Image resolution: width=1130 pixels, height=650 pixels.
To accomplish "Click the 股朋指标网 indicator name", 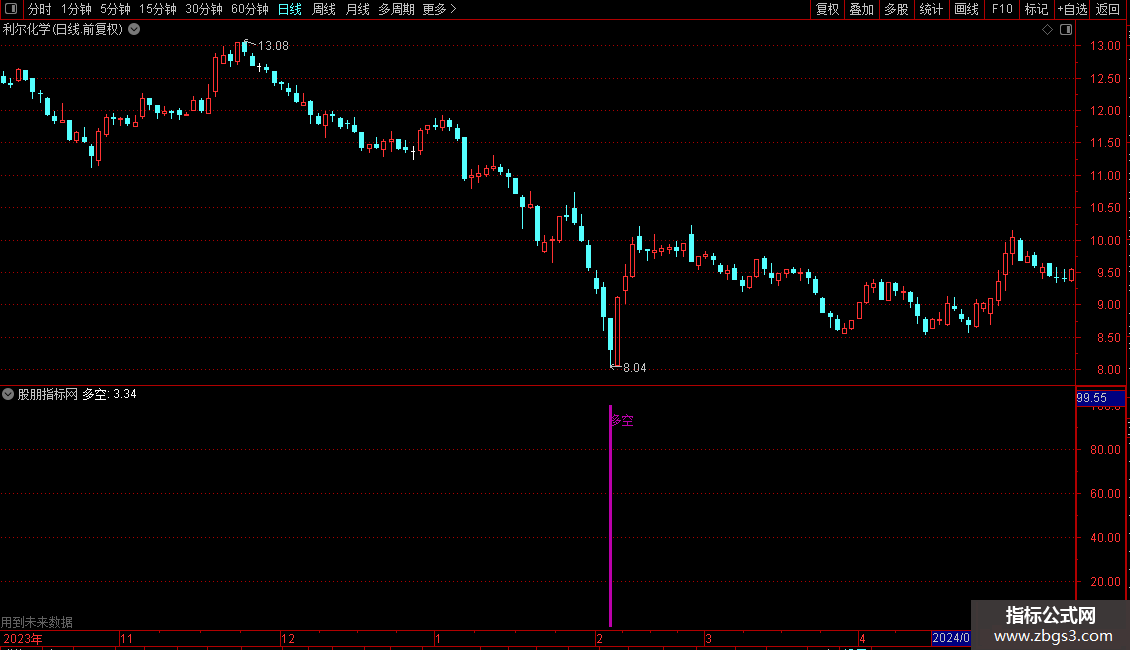I will coord(48,394).
